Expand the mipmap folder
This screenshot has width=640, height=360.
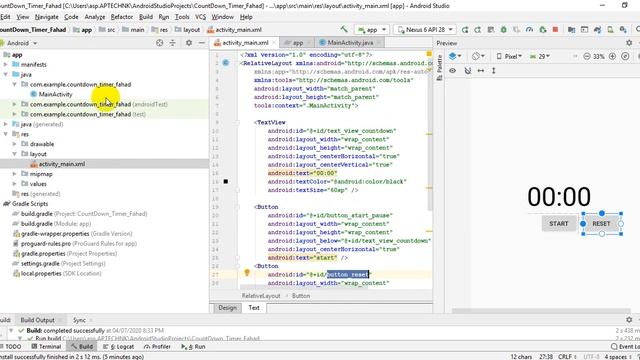(x=15, y=174)
